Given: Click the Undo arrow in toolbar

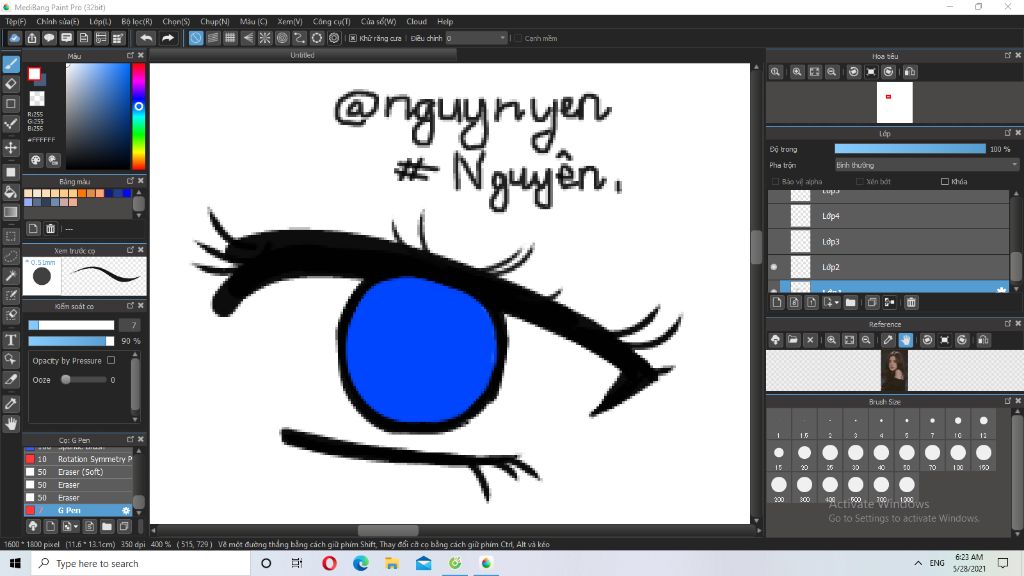Looking at the screenshot, I should pyautogui.click(x=146, y=38).
